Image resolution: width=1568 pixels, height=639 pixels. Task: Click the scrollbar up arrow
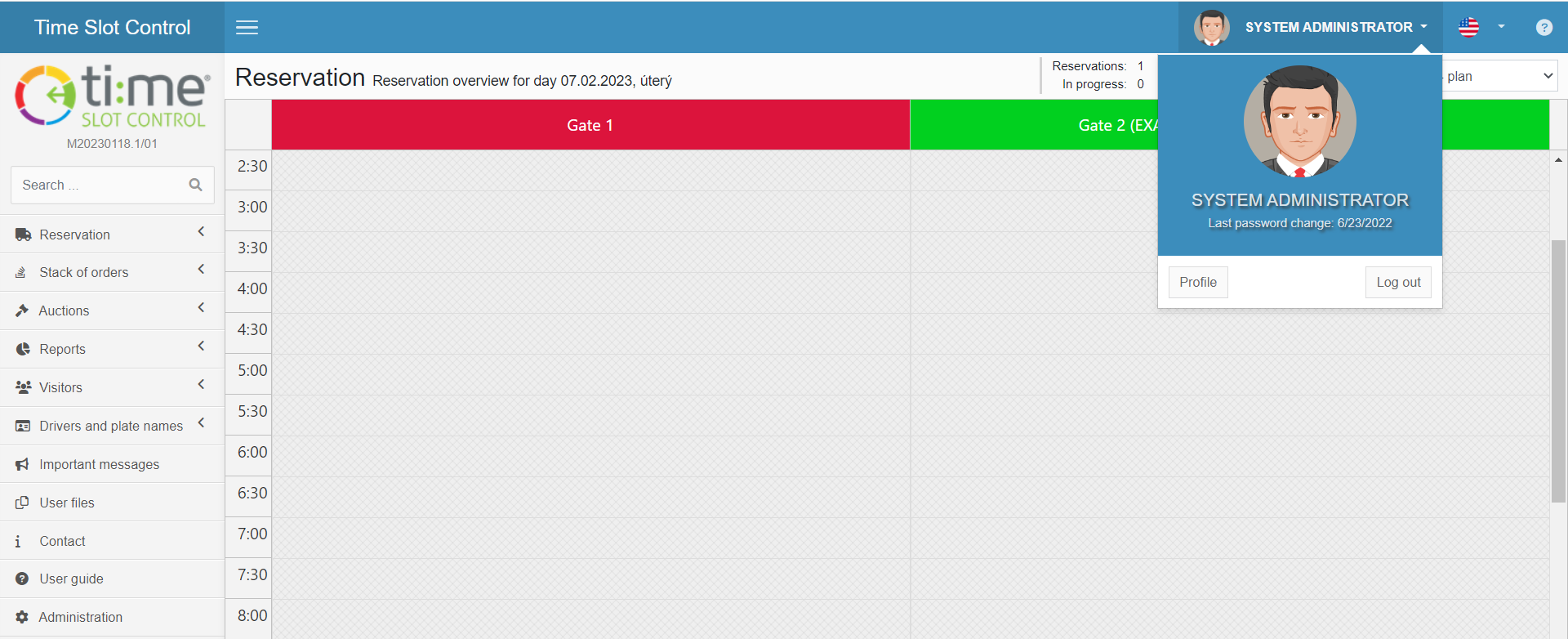[1558, 160]
